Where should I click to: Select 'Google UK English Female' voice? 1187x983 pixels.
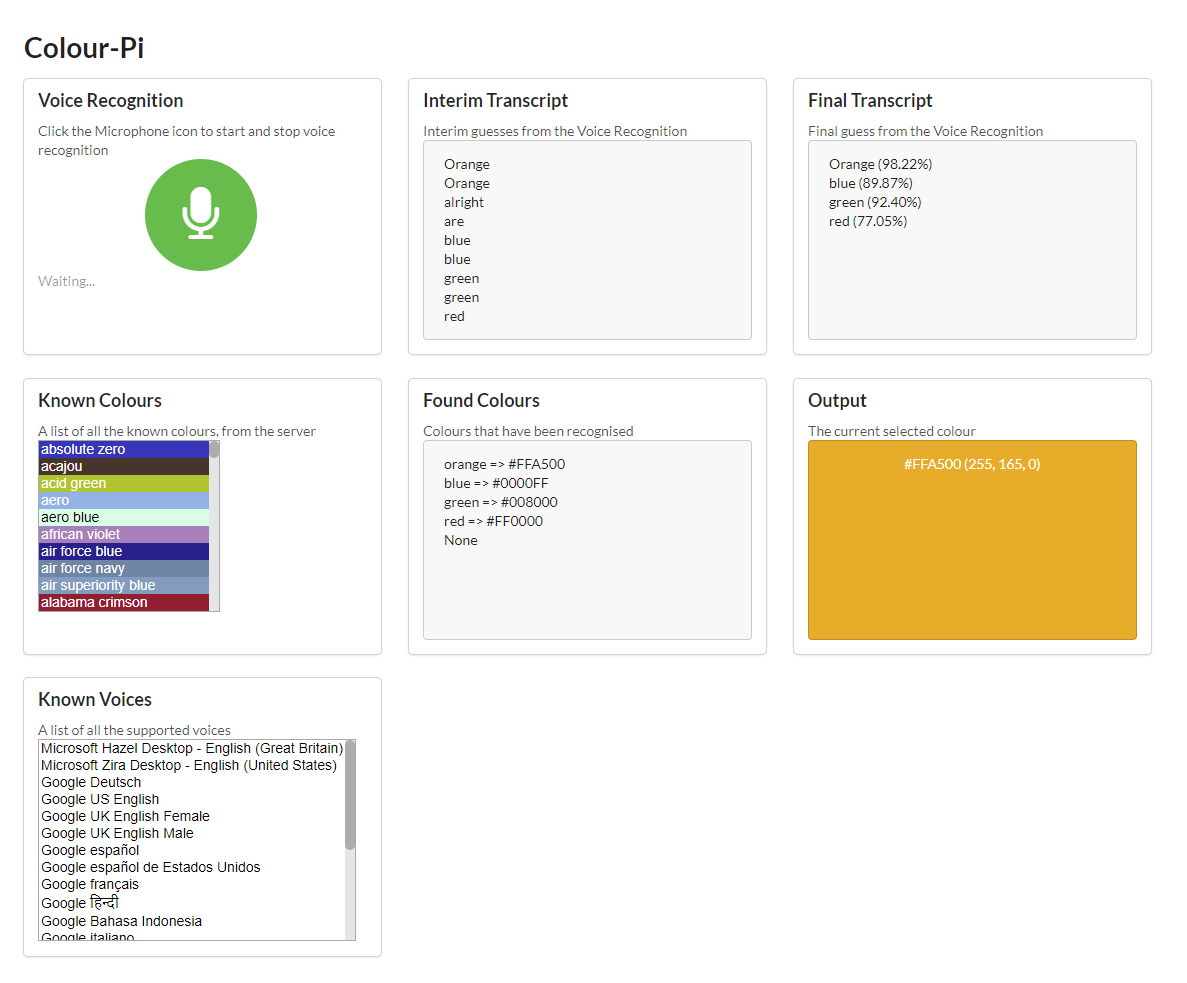[124, 816]
